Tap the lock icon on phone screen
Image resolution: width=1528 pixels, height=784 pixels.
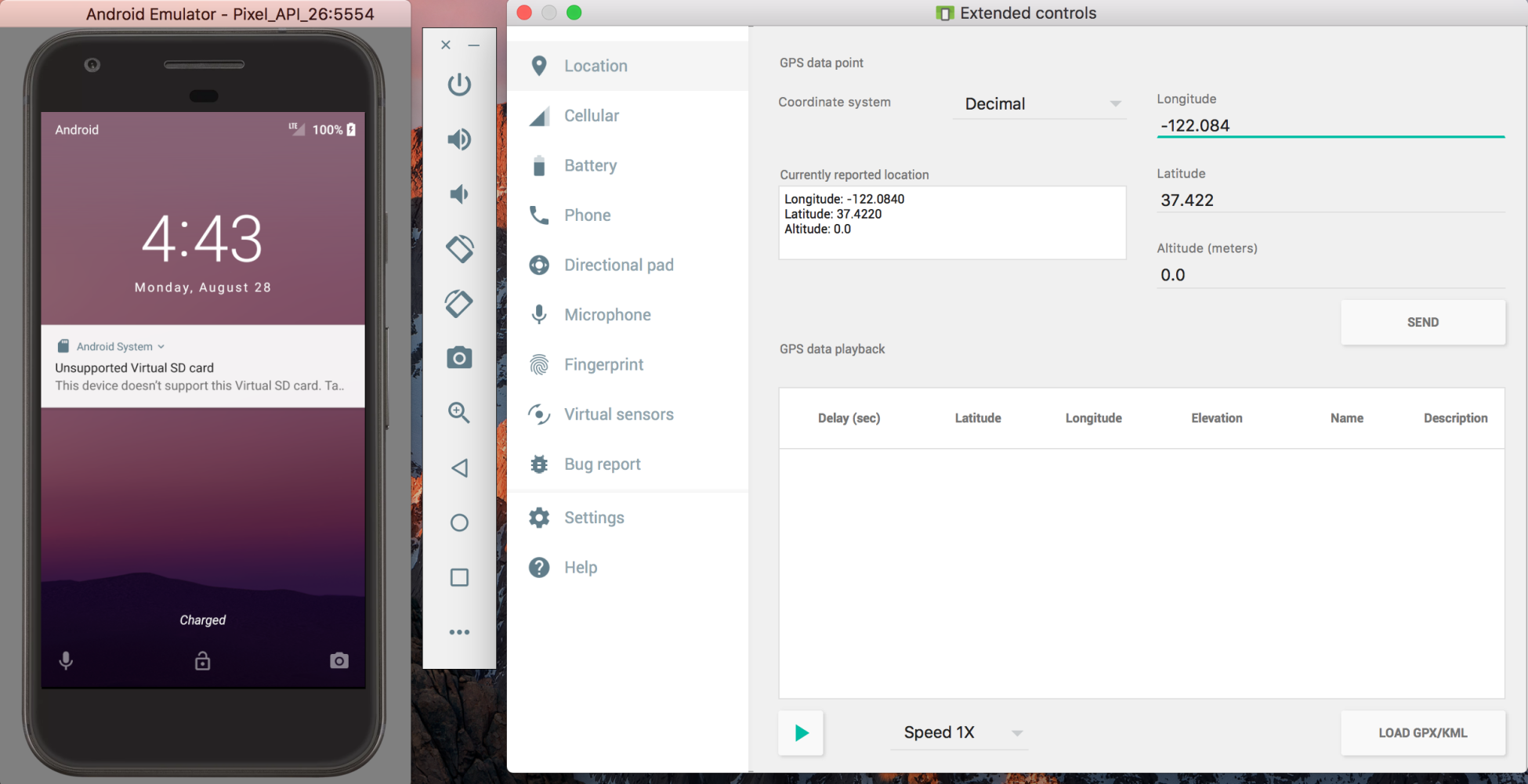pyautogui.click(x=202, y=661)
